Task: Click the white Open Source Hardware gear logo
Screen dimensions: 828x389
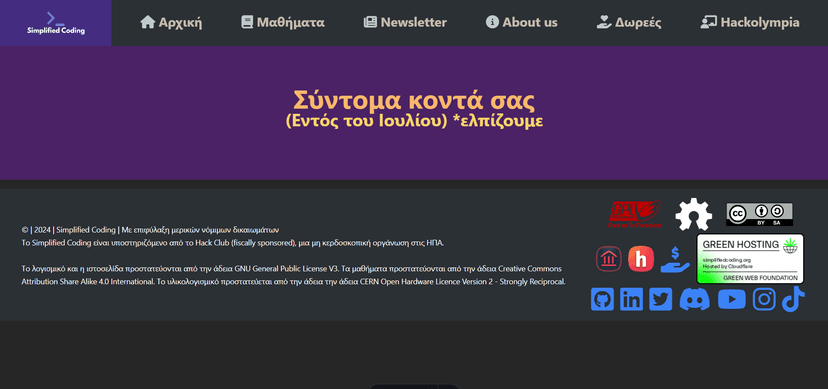Action: [x=694, y=214]
